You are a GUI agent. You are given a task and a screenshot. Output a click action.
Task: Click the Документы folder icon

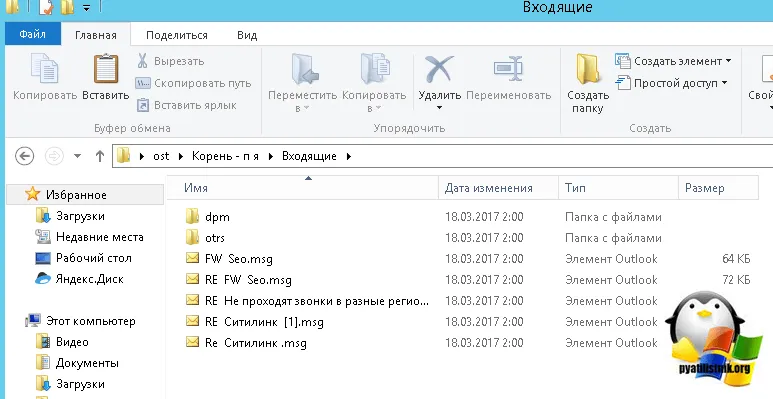[43, 363]
